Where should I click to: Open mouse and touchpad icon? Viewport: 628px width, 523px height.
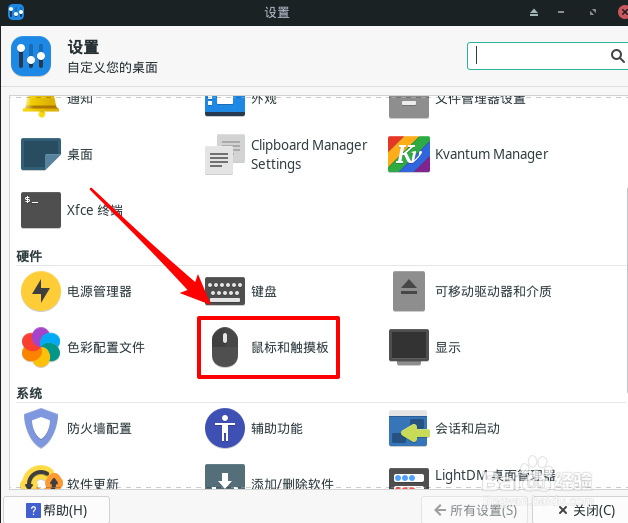point(225,347)
